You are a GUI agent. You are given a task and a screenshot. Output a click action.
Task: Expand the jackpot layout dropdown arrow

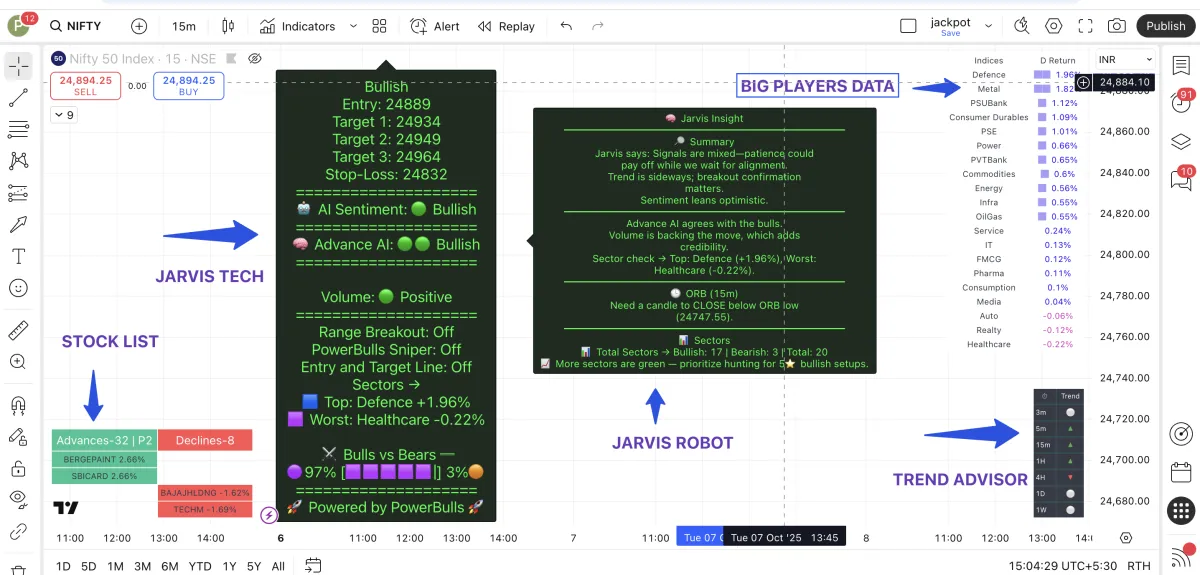pos(988,26)
